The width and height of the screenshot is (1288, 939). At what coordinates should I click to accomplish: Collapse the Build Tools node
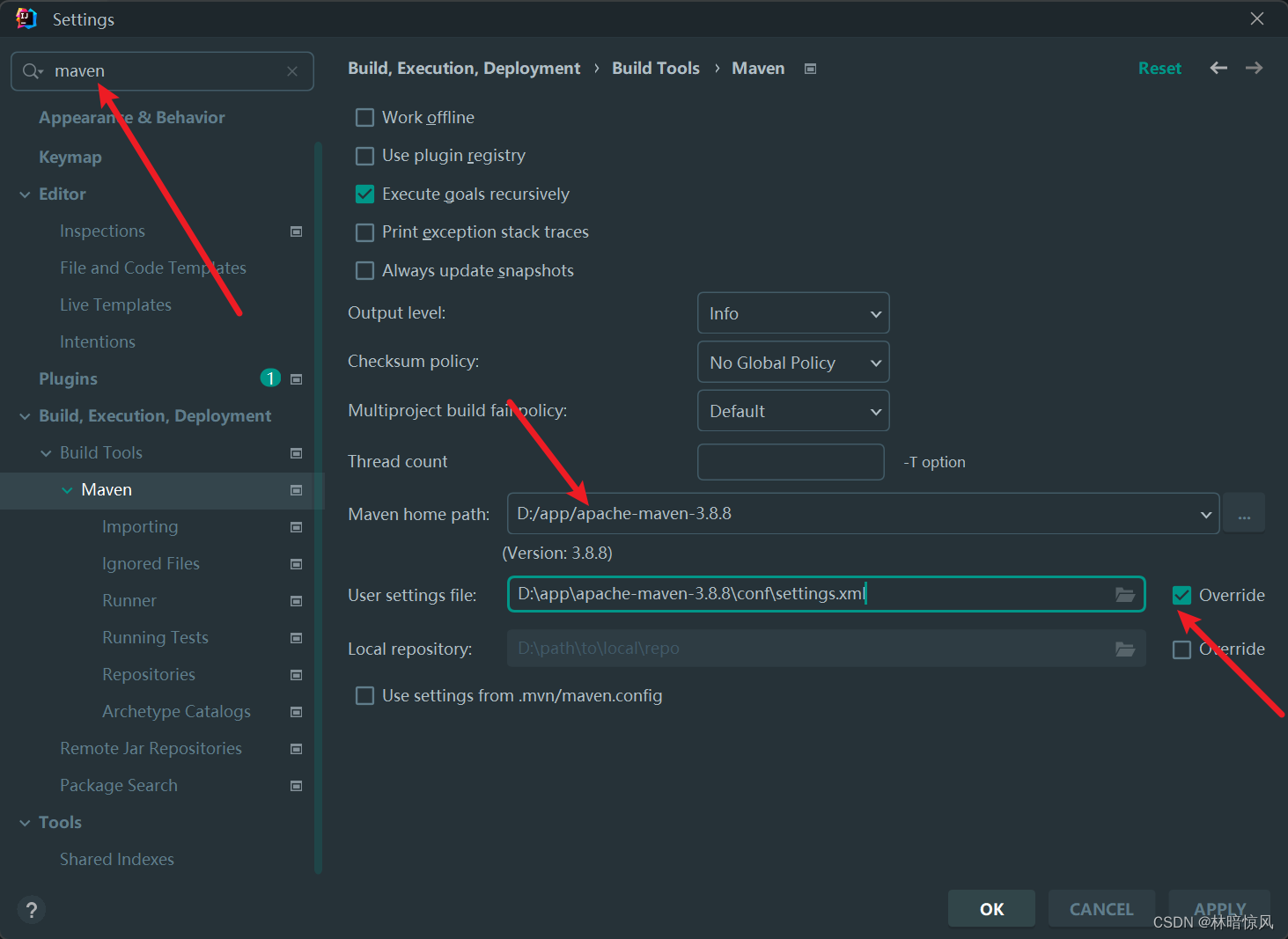coord(46,453)
